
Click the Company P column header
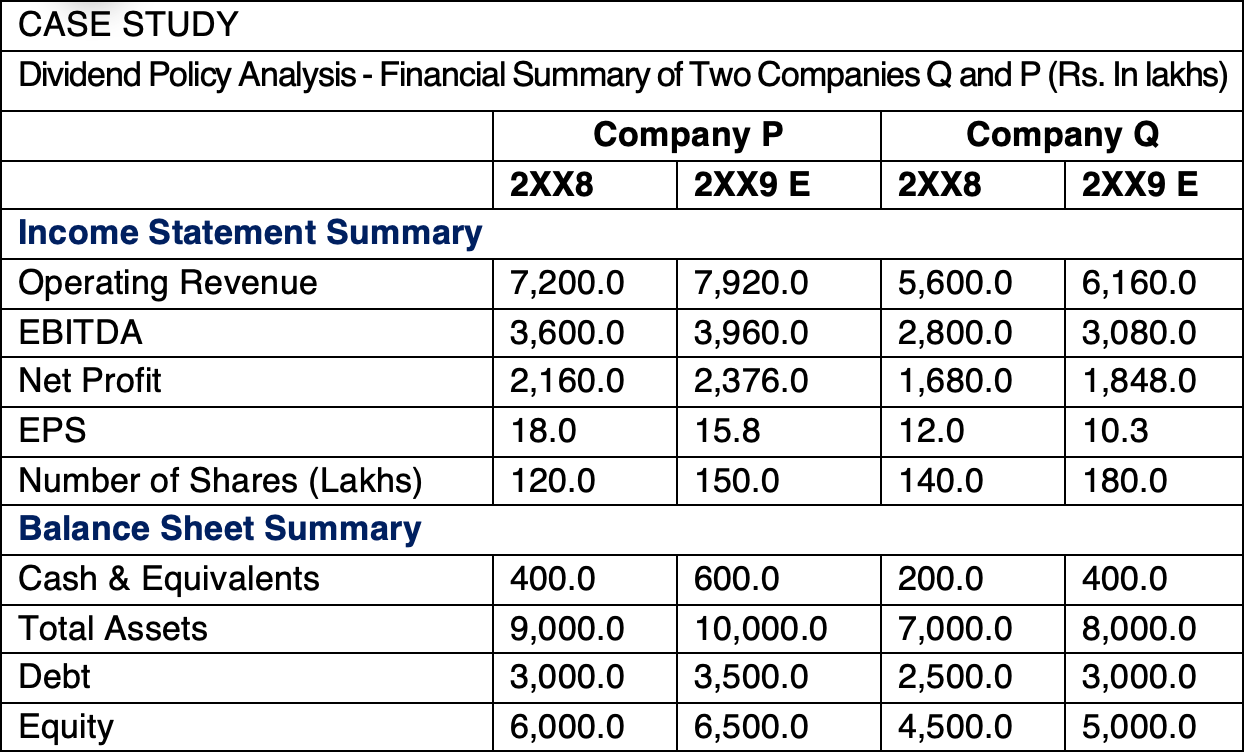point(687,135)
